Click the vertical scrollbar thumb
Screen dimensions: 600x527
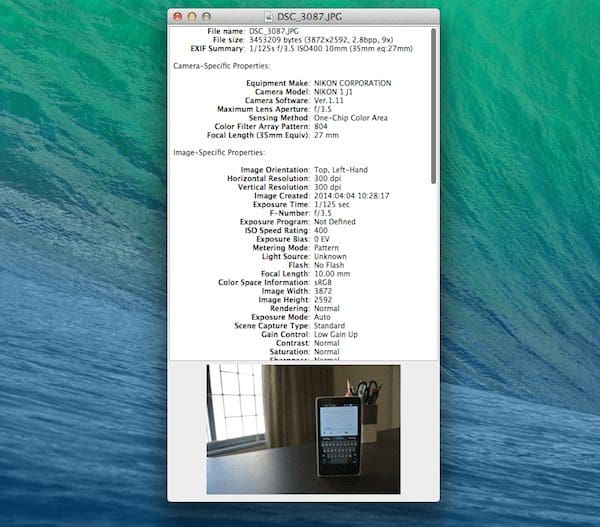(434, 106)
